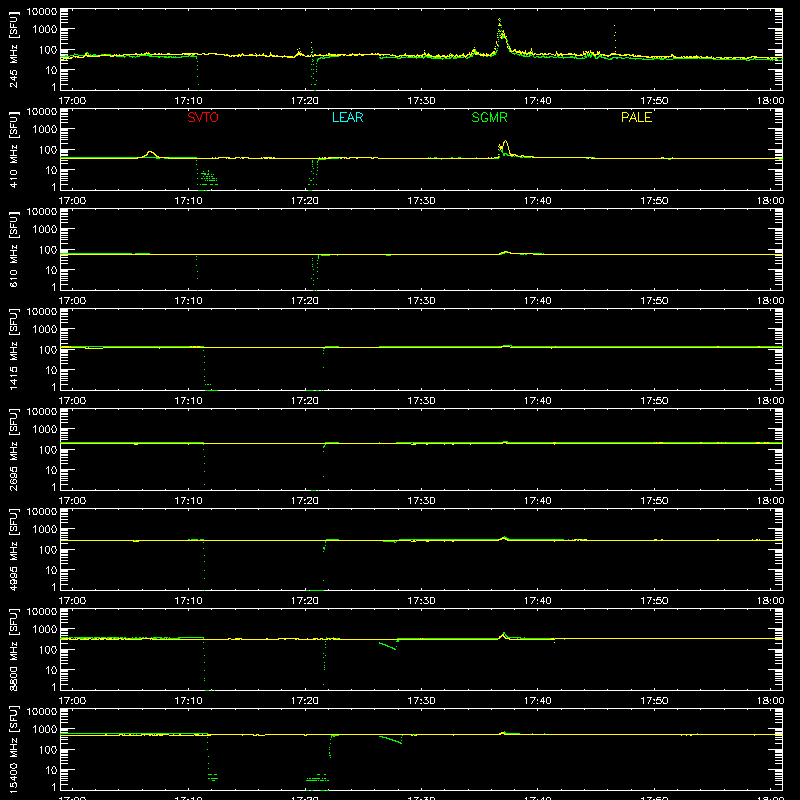Viewport: 800px width, 800px height.
Task: Click the 10000 tick label of the 245 MHz panel
Action: [x=42, y=11]
